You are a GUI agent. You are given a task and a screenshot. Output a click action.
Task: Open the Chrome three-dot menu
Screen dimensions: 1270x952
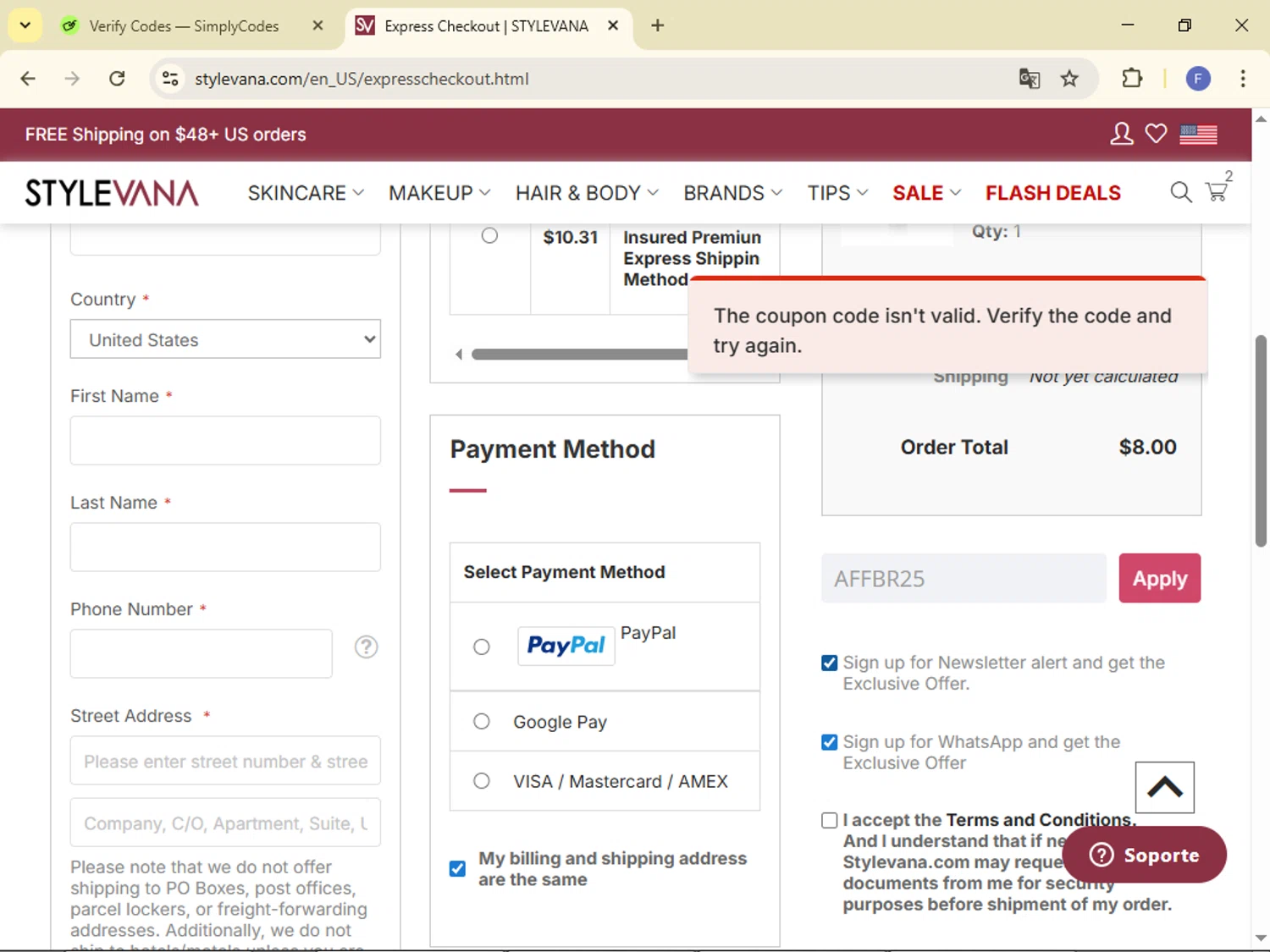point(1242,79)
